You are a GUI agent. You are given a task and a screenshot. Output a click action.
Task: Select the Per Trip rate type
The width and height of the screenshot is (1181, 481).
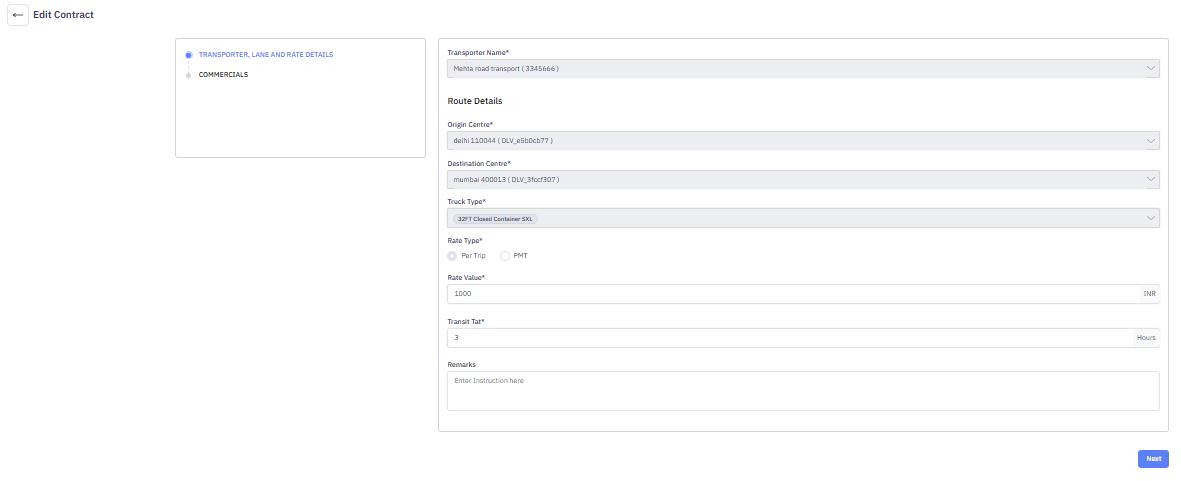(x=453, y=256)
